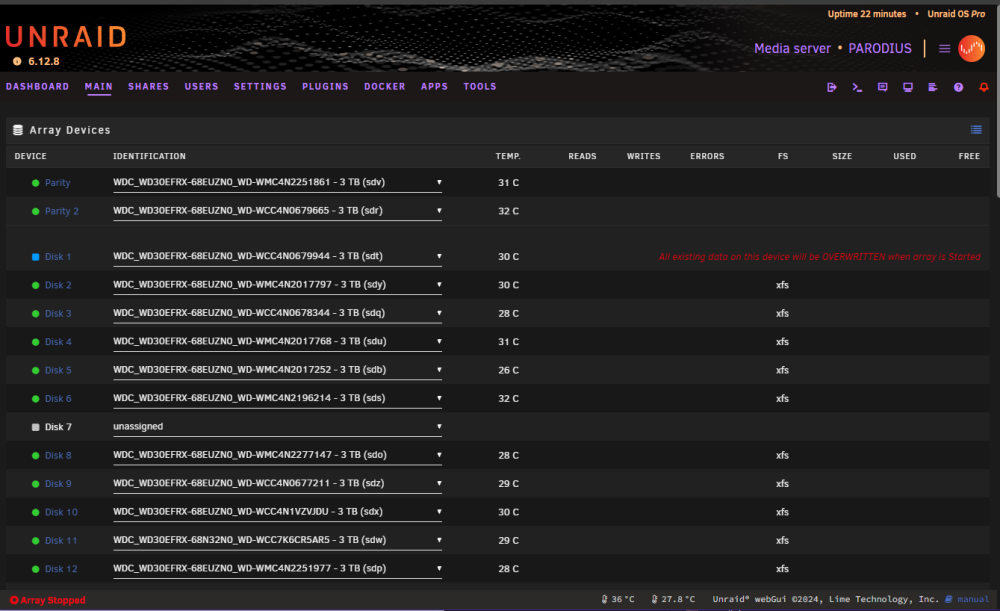Click the version info icon beside 6.12.8
The width and height of the screenshot is (1000, 611).
[17, 61]
